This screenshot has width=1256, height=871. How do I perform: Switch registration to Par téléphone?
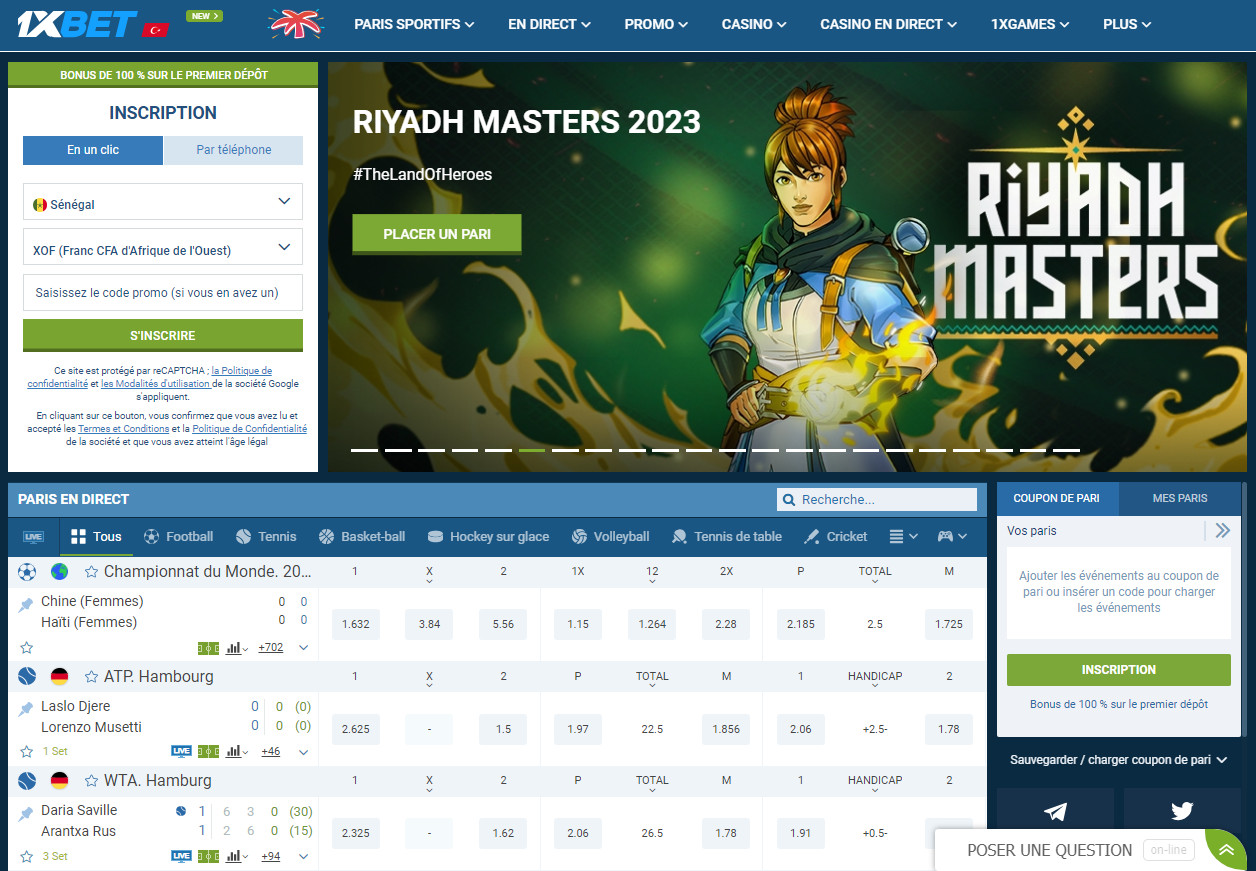(233, 150)
